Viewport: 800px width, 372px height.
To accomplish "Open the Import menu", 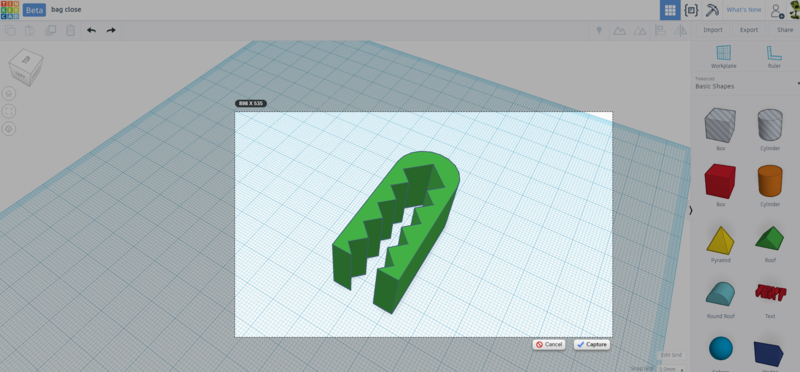I will (713, 30).
